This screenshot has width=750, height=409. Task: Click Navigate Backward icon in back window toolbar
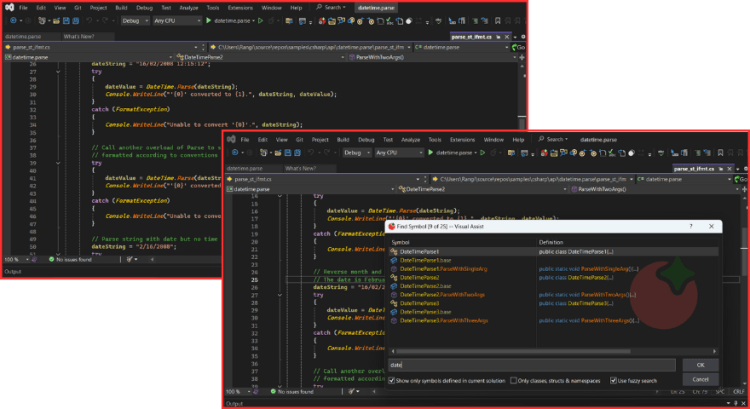click(13, 21)
